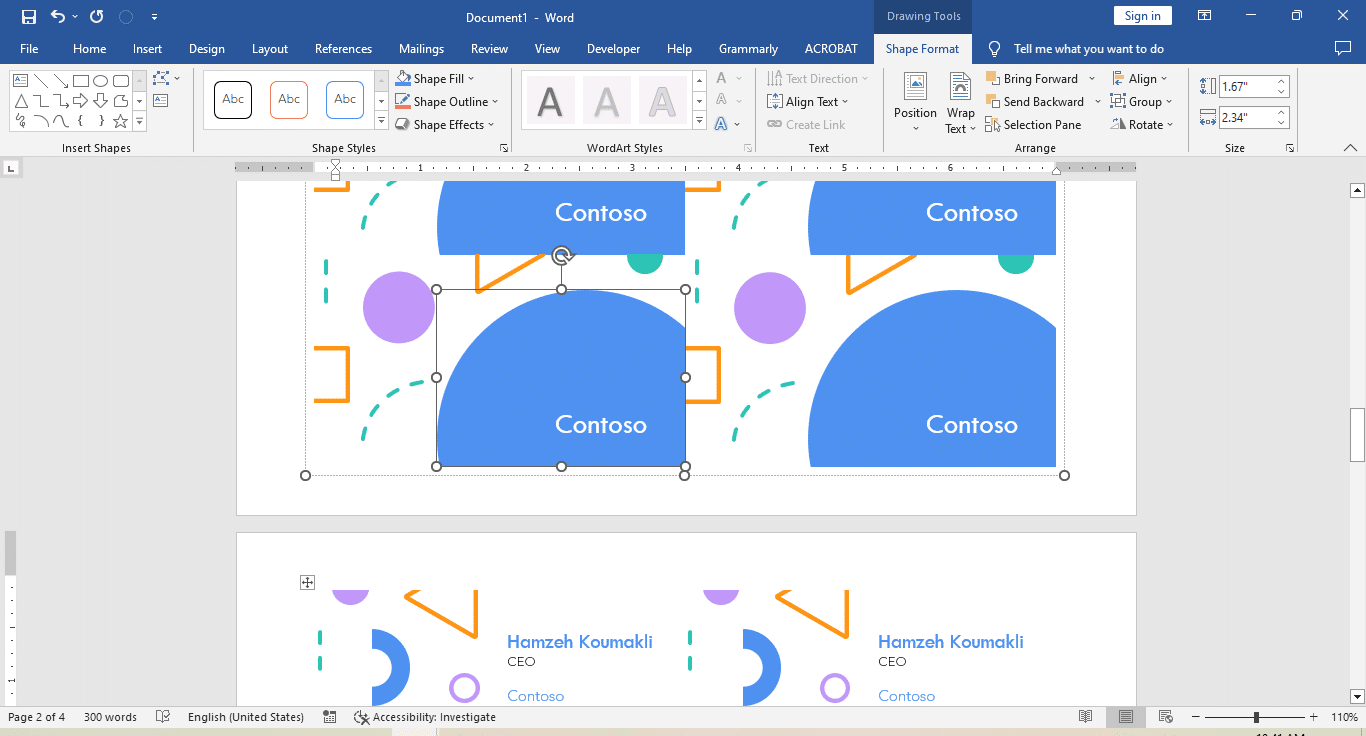Open the Layout ribbon tab
Image resolution: width=1366 pixels, height=736 pixels.
pyautogui.click(x=269, y=49)
